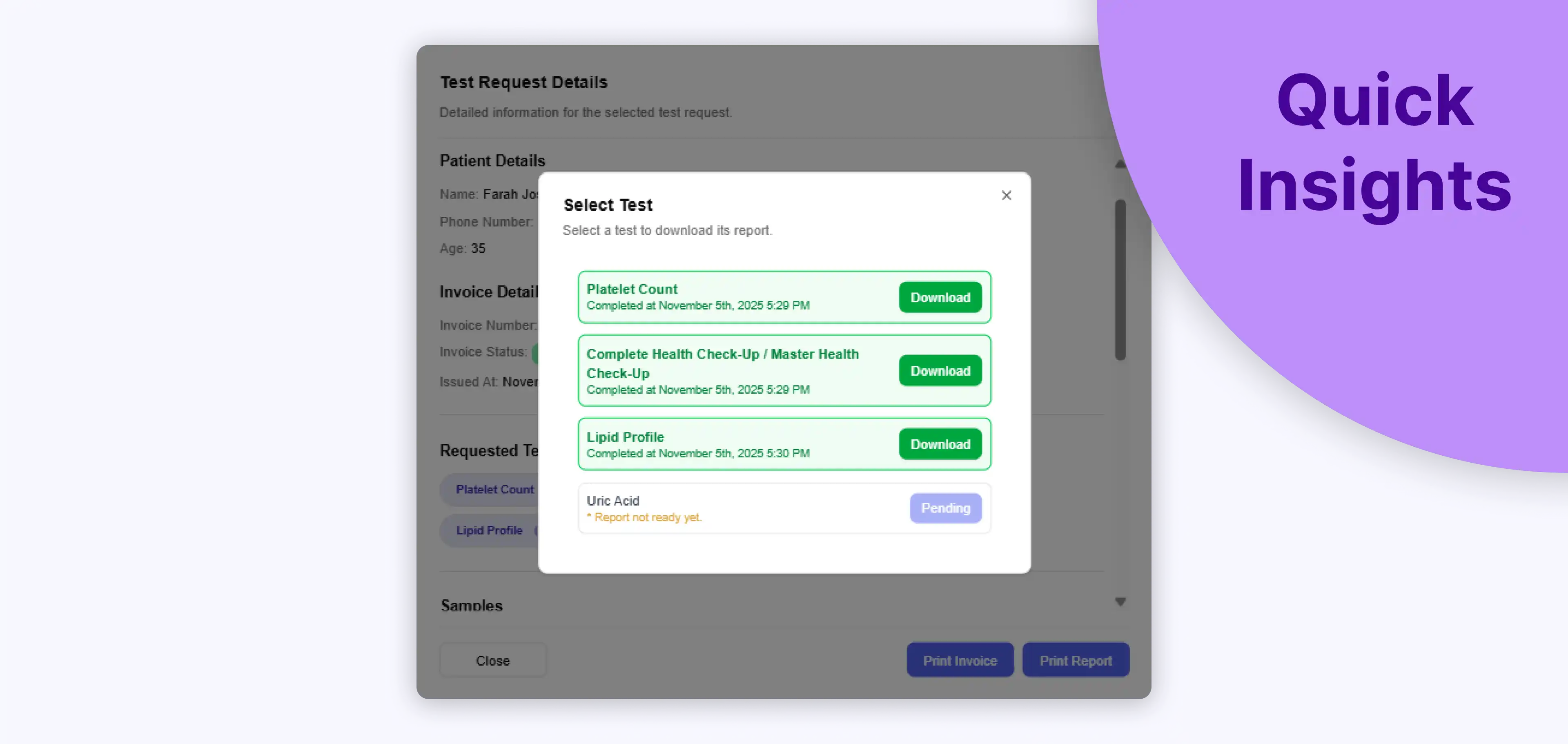The height and width of the screenshot is (744, 1568).
Task: Download the Lipid Profile report
Action: click(x=940, y=444)
